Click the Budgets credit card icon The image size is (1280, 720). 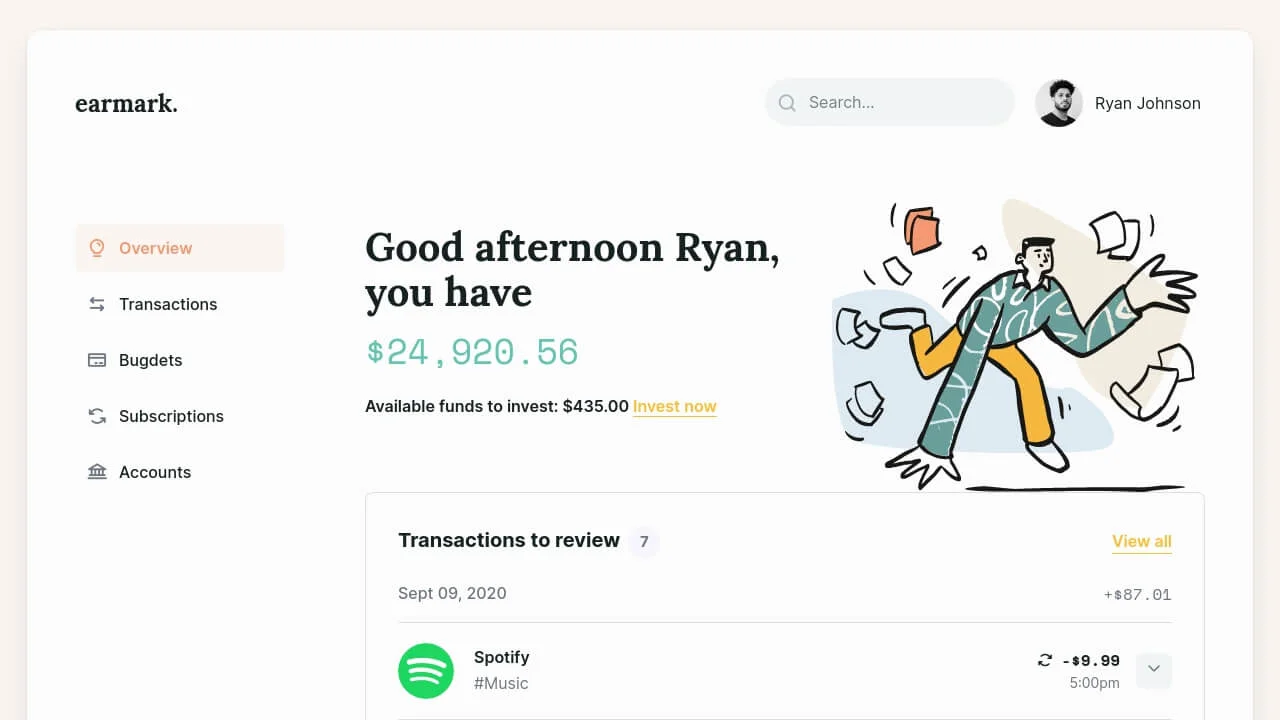95,360
